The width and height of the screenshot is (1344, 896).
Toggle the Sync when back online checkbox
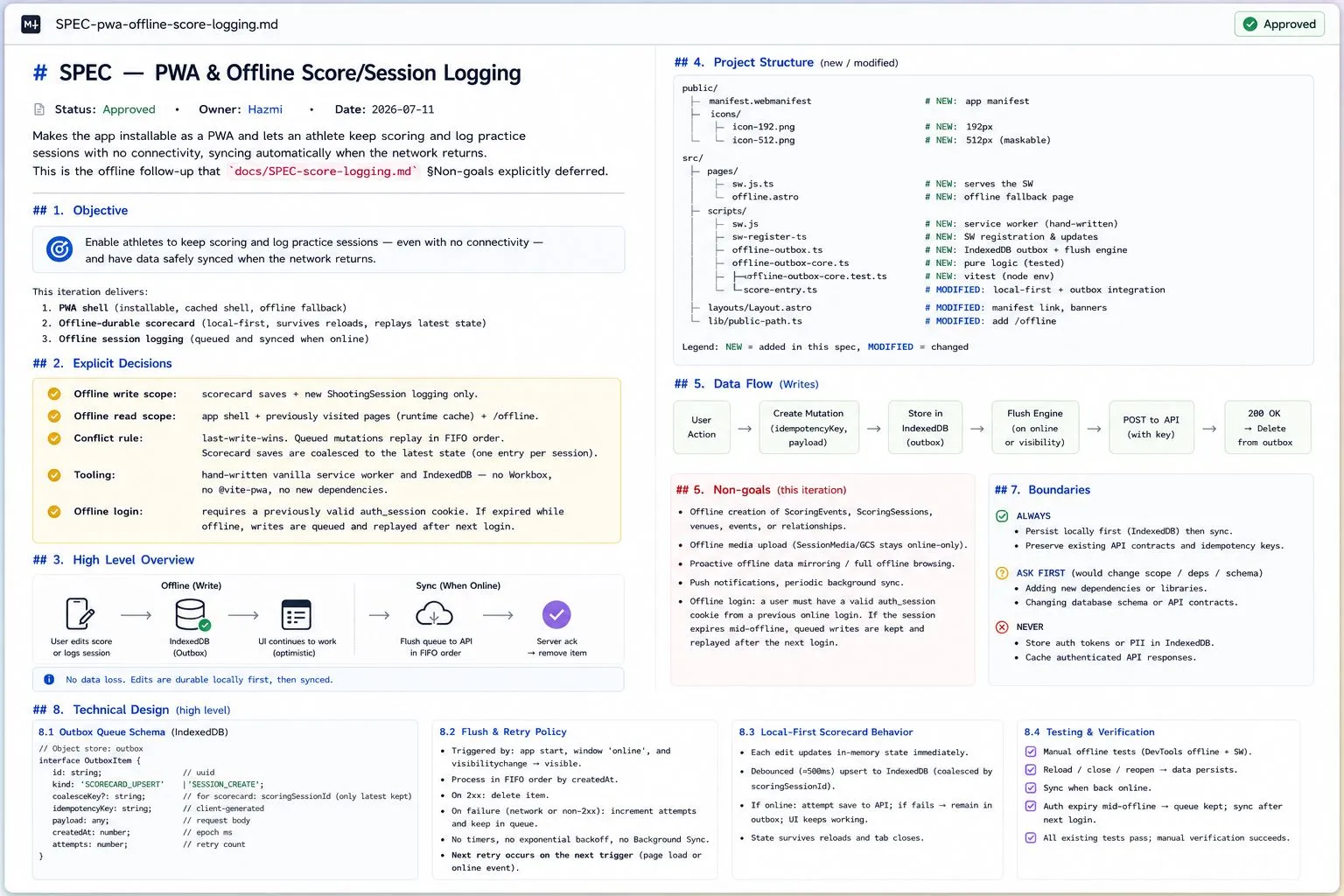pos(1031,787)
